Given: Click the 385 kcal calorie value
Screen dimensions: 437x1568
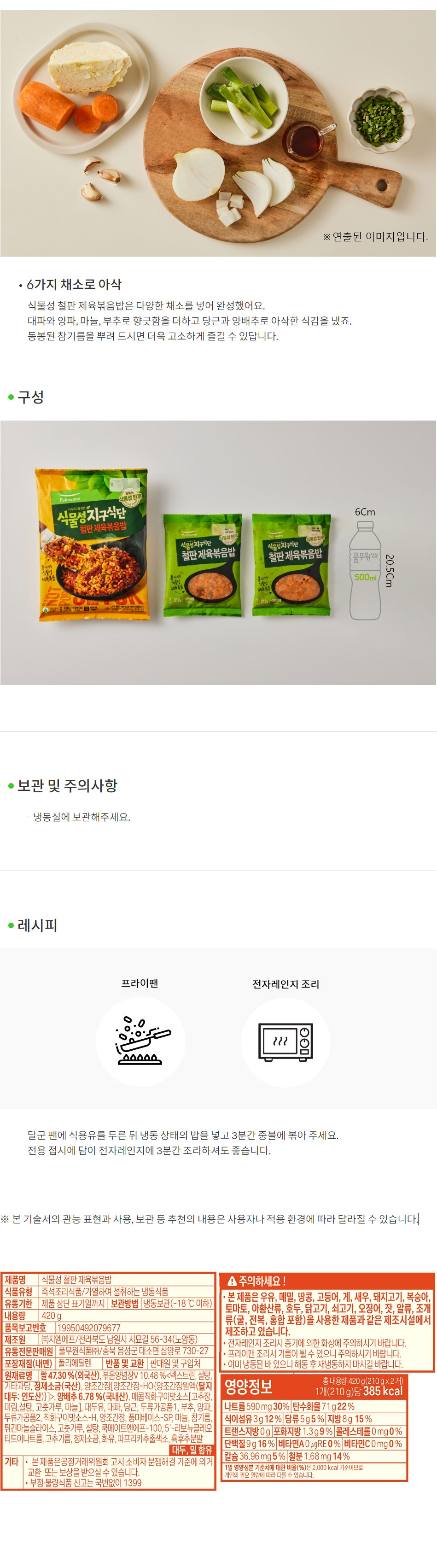Looking at the screenshot, I should tap(383, 1391).
